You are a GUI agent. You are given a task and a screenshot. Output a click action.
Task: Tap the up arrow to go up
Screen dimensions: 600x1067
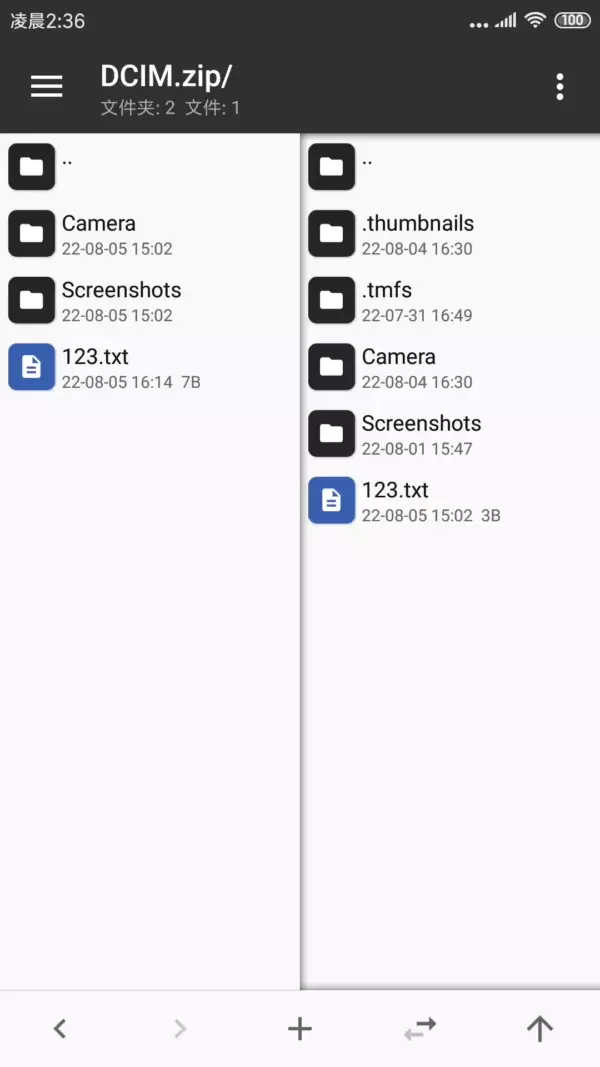(540, 1028)
